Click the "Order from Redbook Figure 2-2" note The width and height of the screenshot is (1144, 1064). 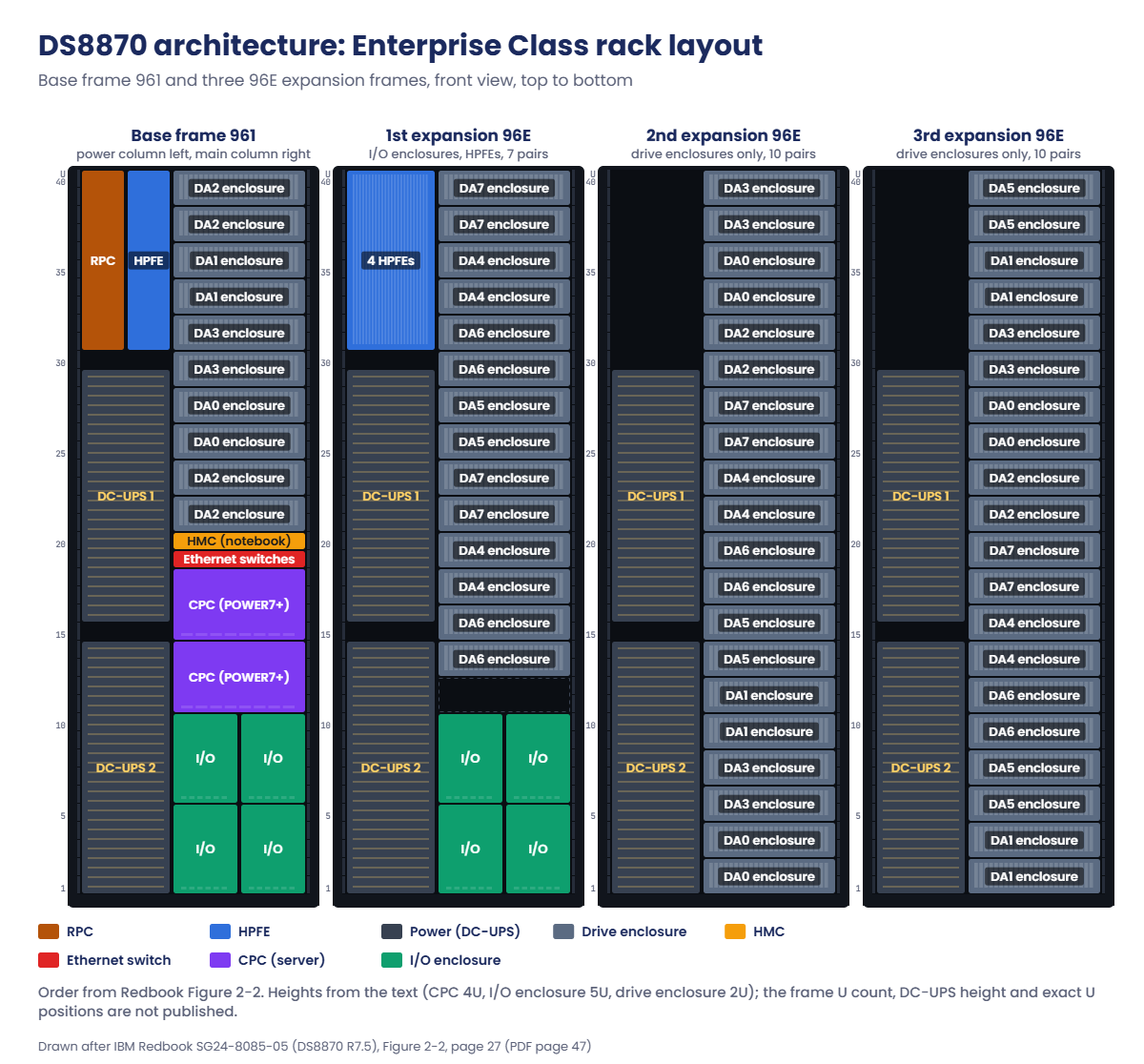[x=566, y=1001]
